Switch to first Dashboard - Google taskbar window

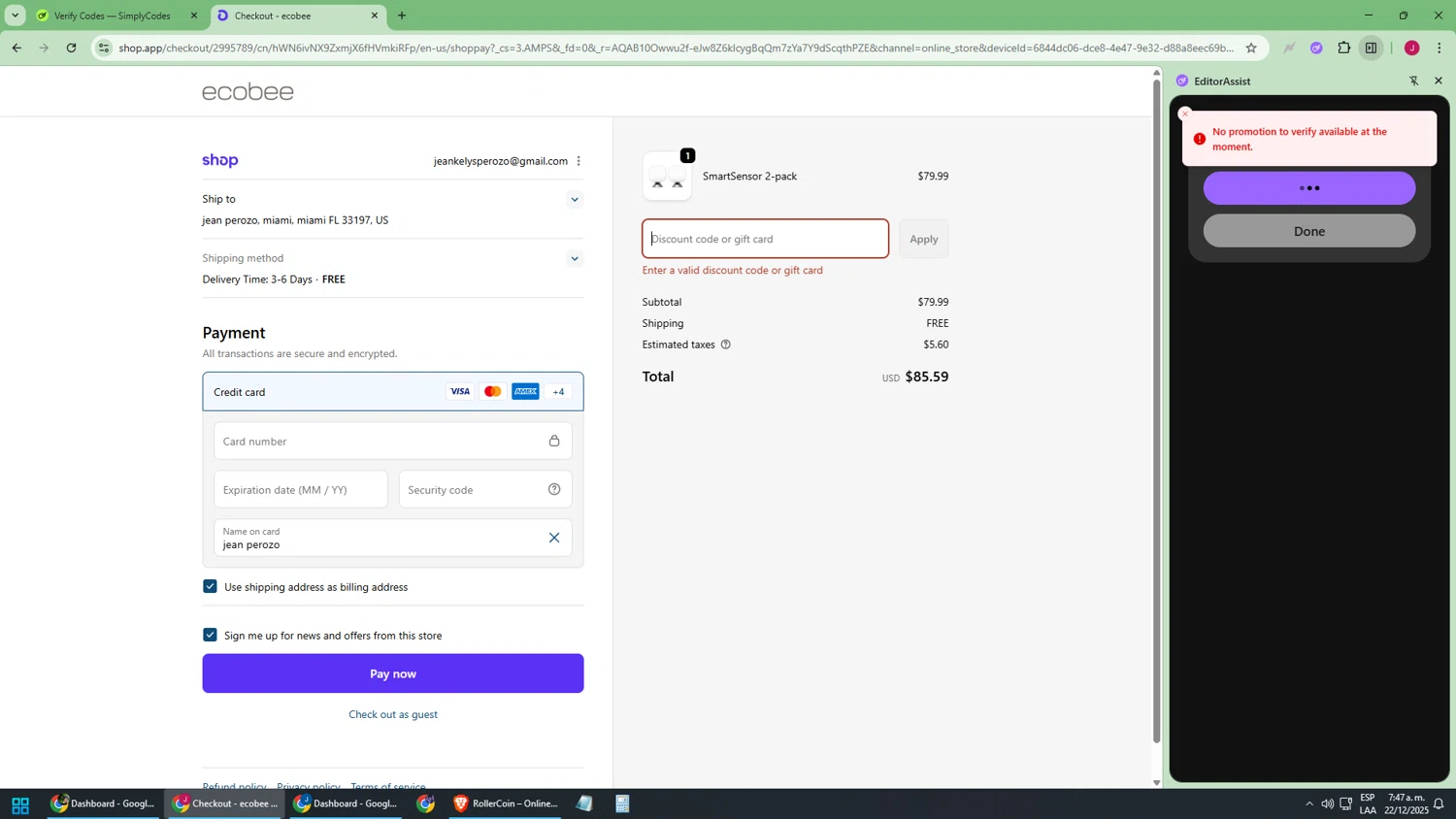coord(103,803)
